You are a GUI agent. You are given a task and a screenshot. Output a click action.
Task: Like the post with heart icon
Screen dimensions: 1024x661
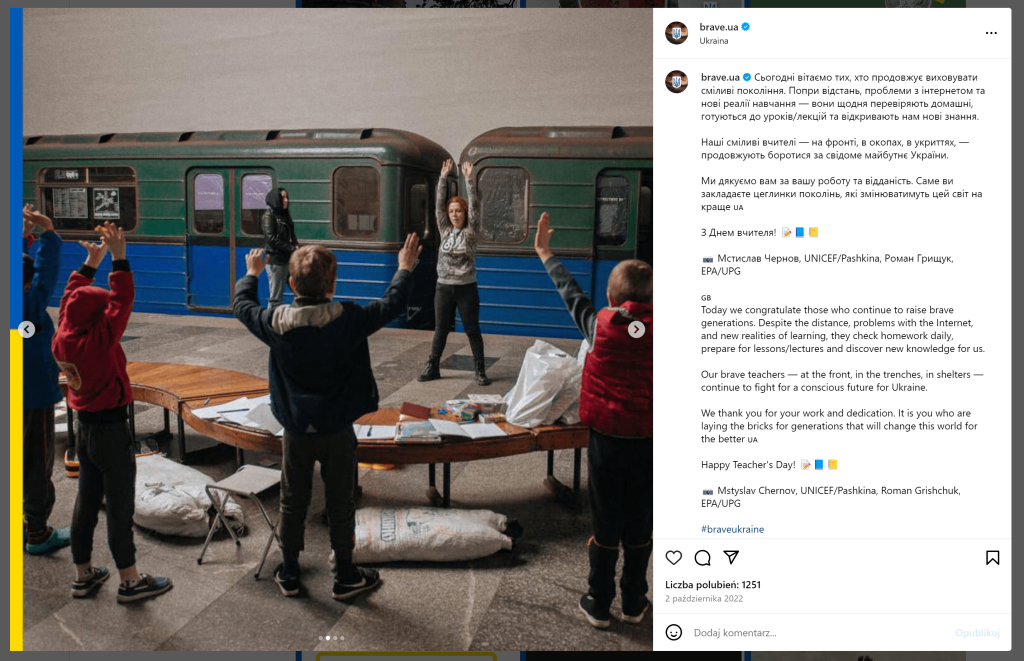[x=673, y=557]
